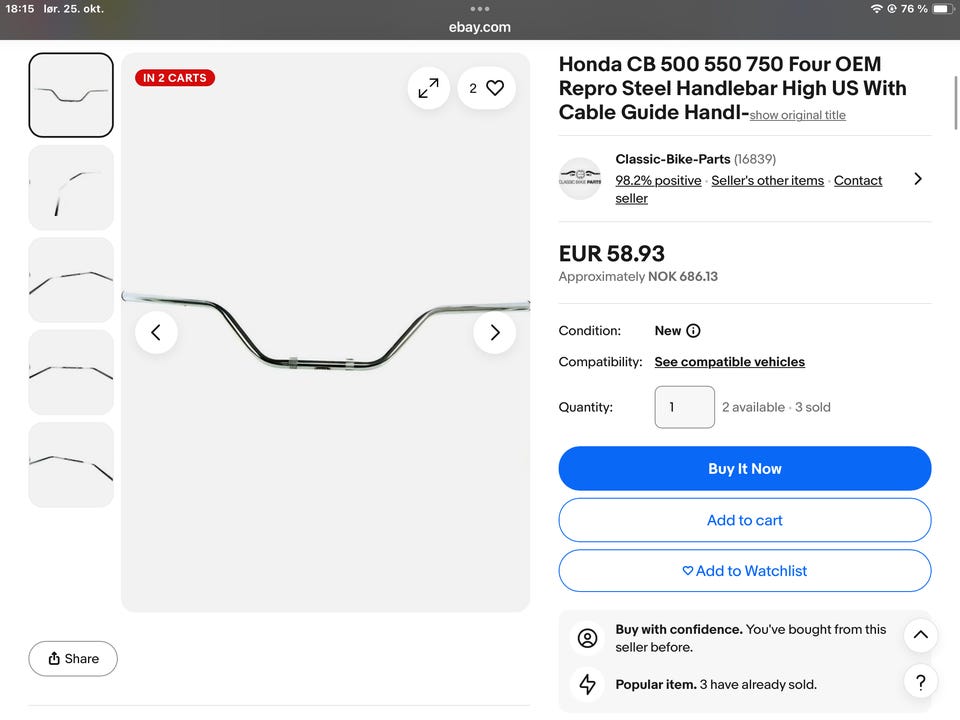Open See compatible vehicles link
This screenshot has width=960, height=720.
tap(729, 362)
